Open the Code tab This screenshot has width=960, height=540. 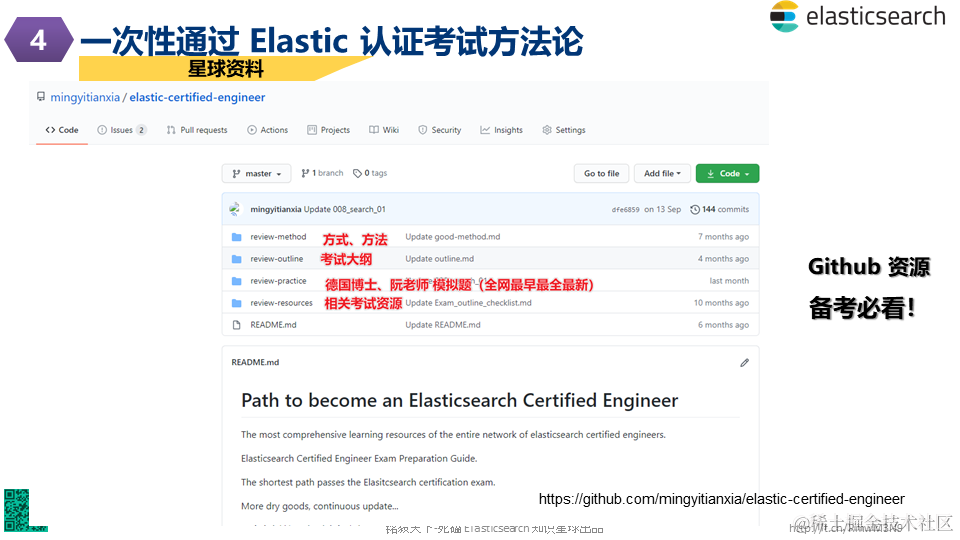62,130
